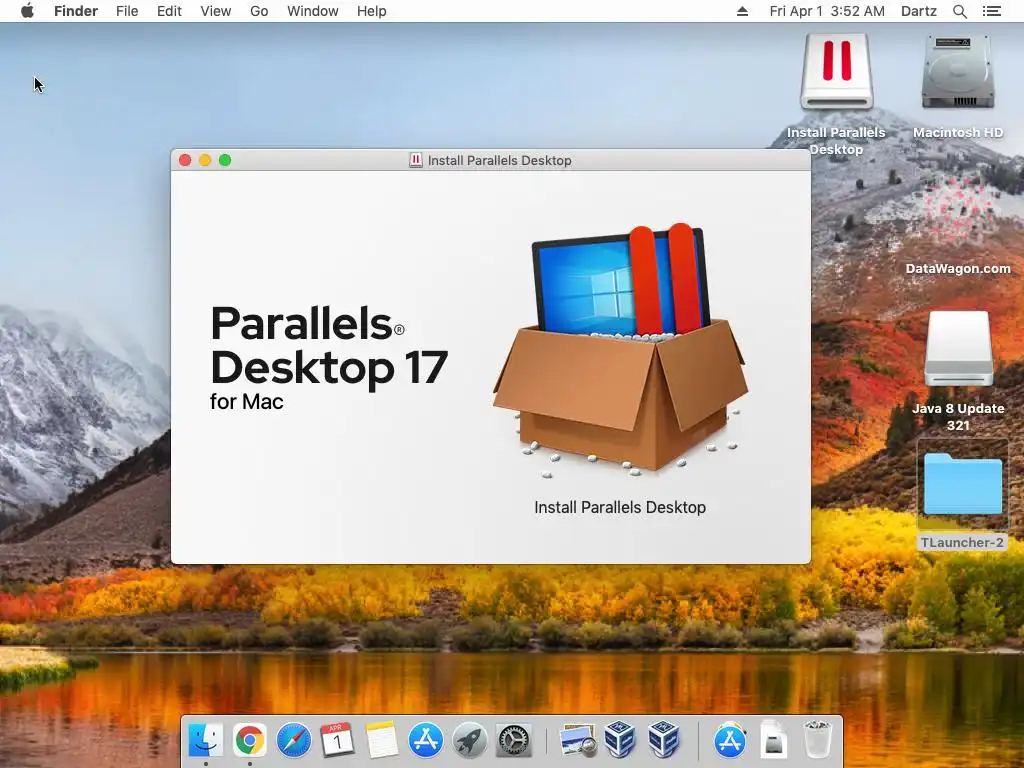This screenshot has width=1024, height=768.
Task: Open App Store beside the Launchpad rocket
Action: (x=426, y=740)
